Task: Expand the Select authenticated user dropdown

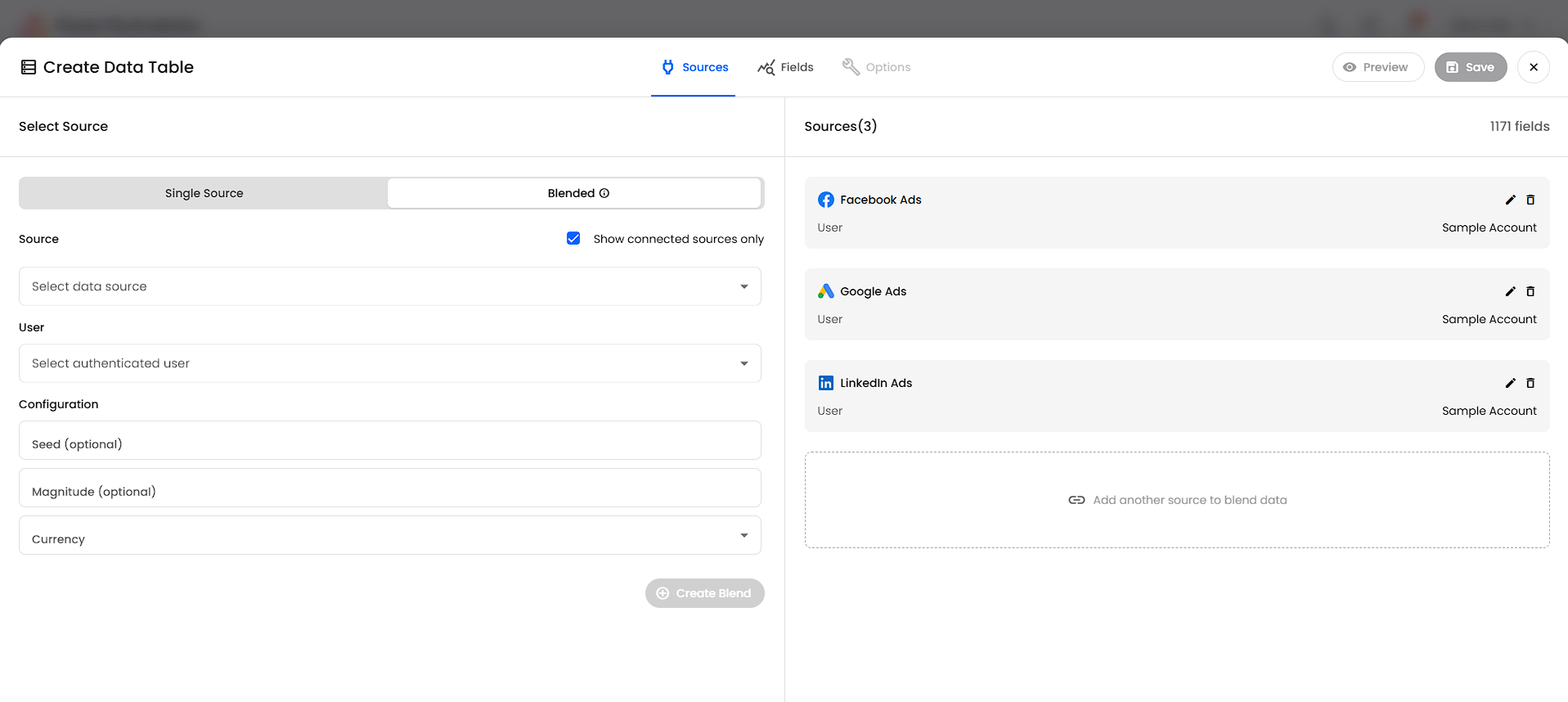Action: pos(389,363)
